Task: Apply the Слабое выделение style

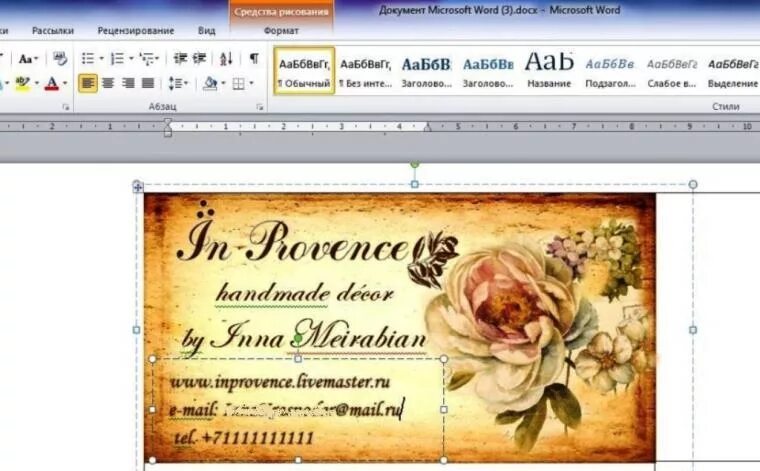Action: click(672, 71)
